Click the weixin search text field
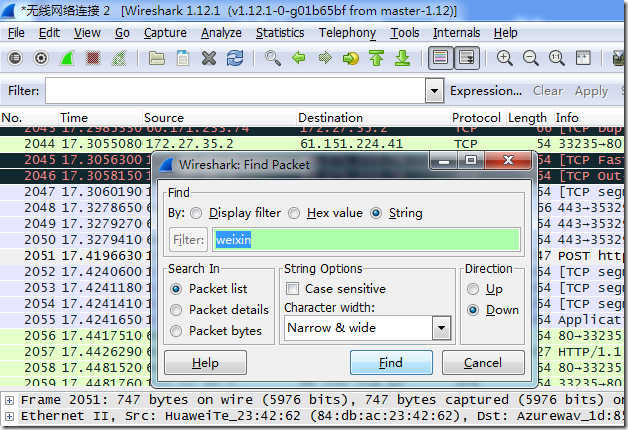The height and width of the screenshot is (430, 628). click(366, 240)
